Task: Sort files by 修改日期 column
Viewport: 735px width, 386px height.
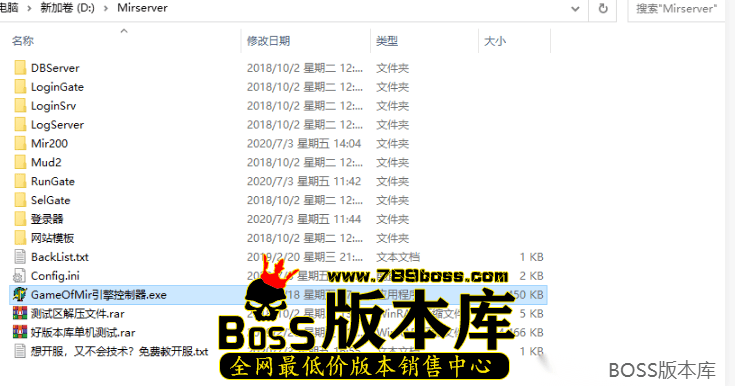Action: click(269, 41)
